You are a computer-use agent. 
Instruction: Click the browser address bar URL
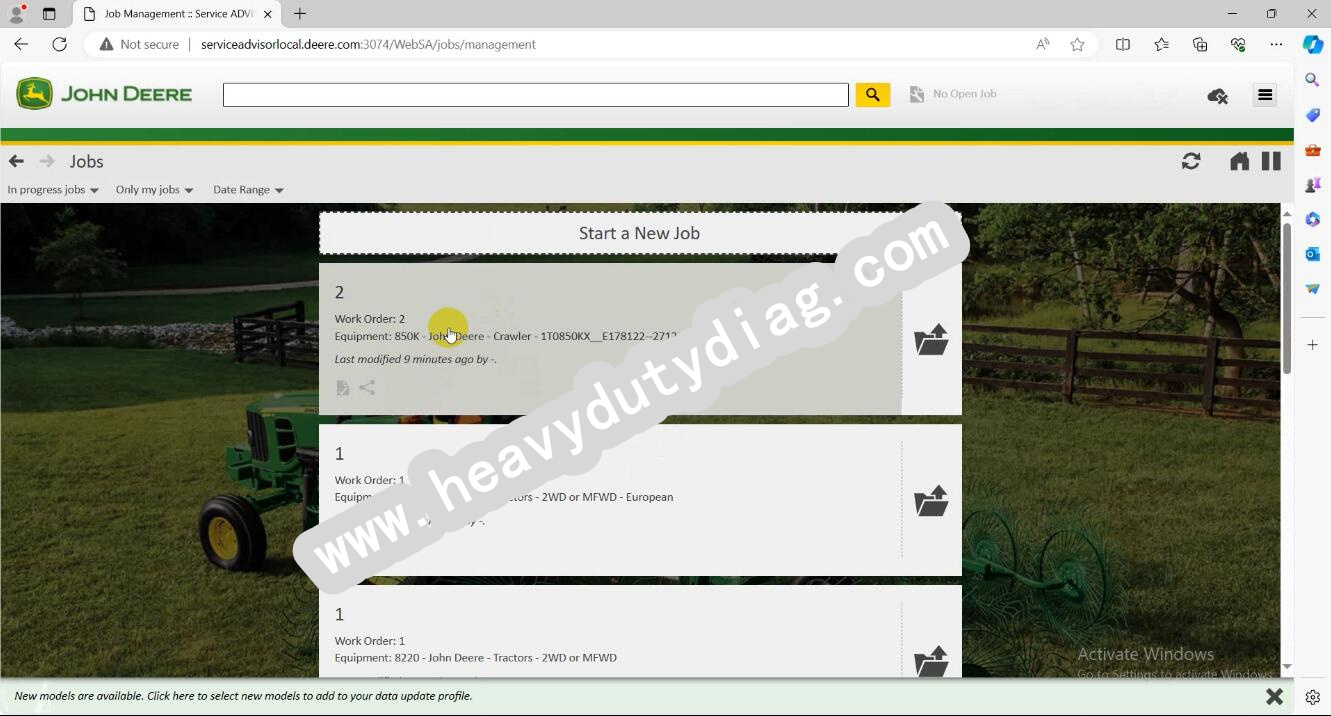[368, 44]
